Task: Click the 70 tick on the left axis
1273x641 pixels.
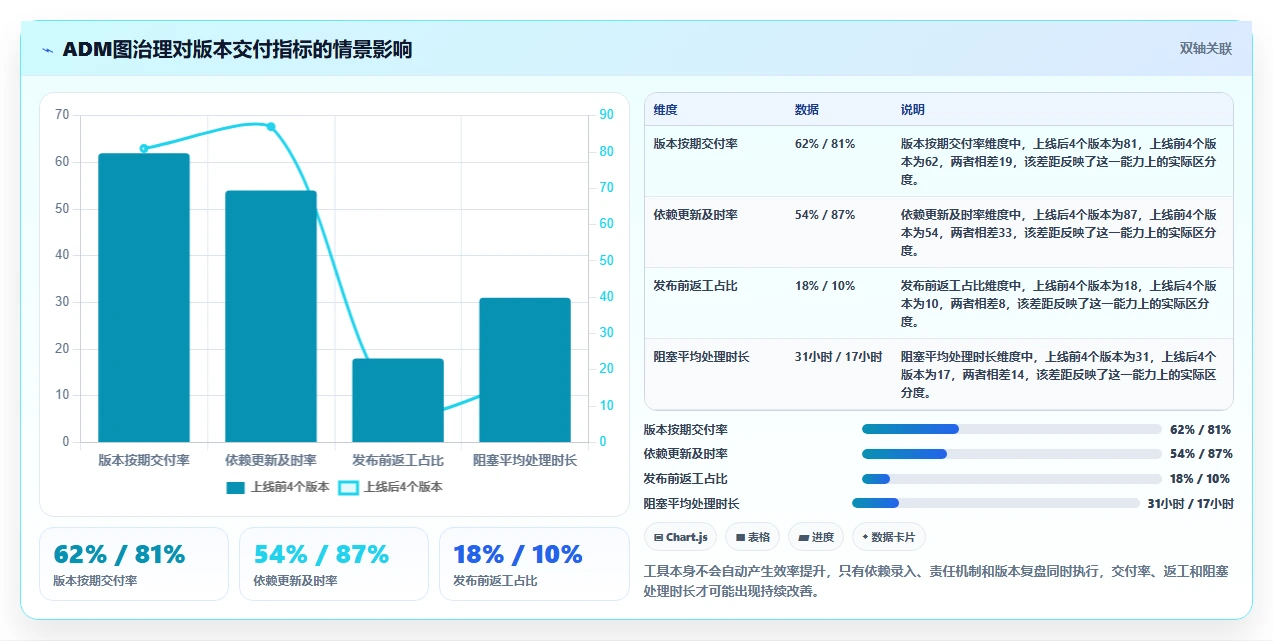Action: pyautogui.click(x=62, y=115)
